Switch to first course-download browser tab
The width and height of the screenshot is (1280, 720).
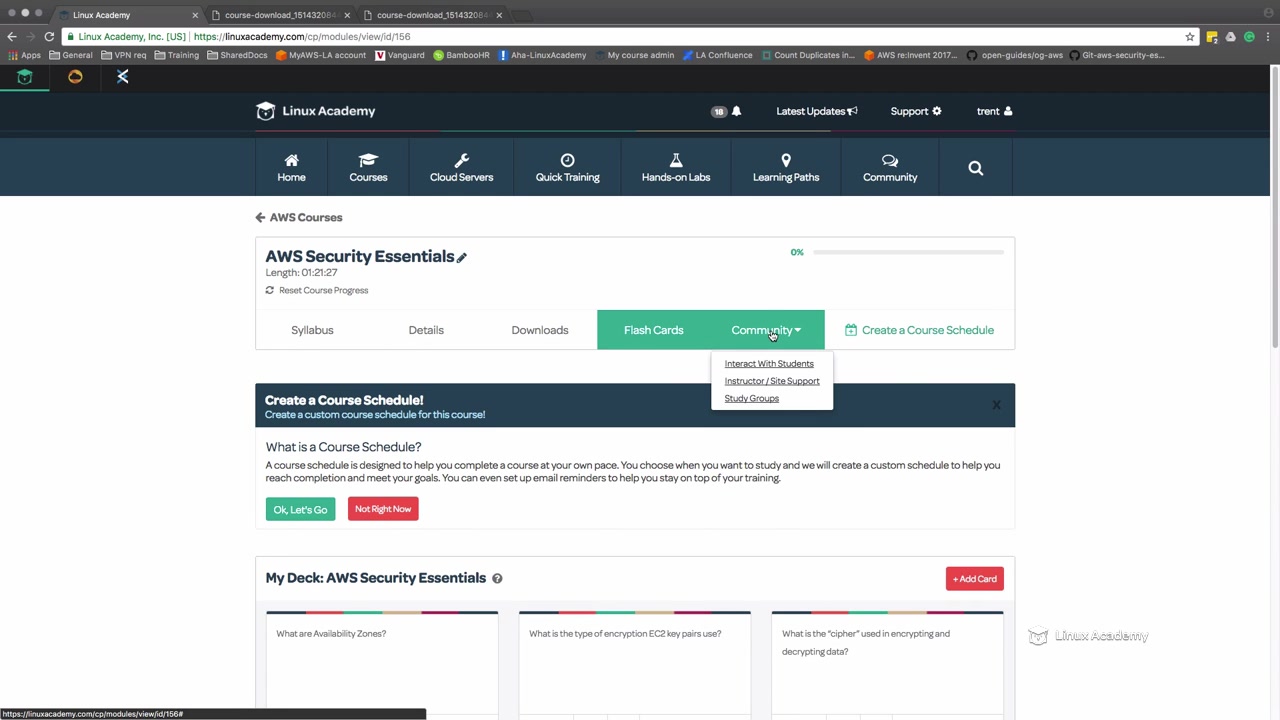point(281,15)
